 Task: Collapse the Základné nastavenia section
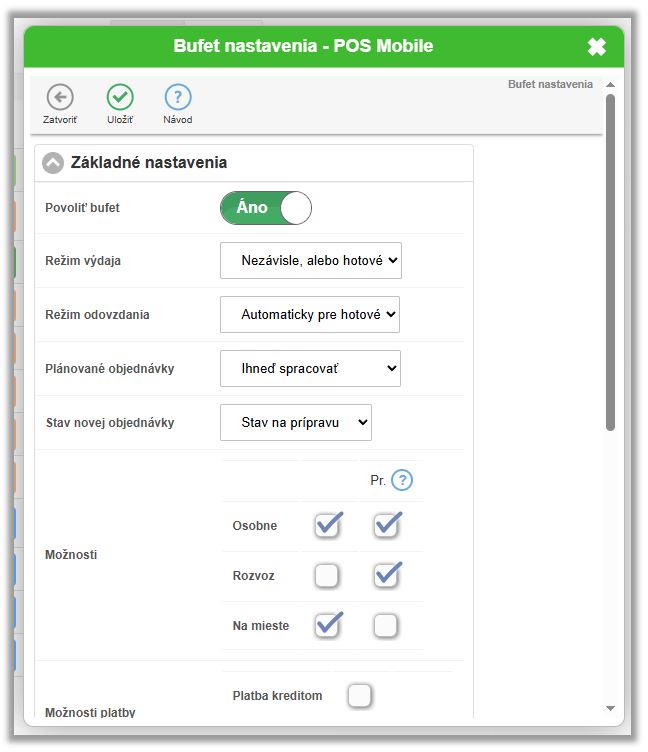pos(53,163)
